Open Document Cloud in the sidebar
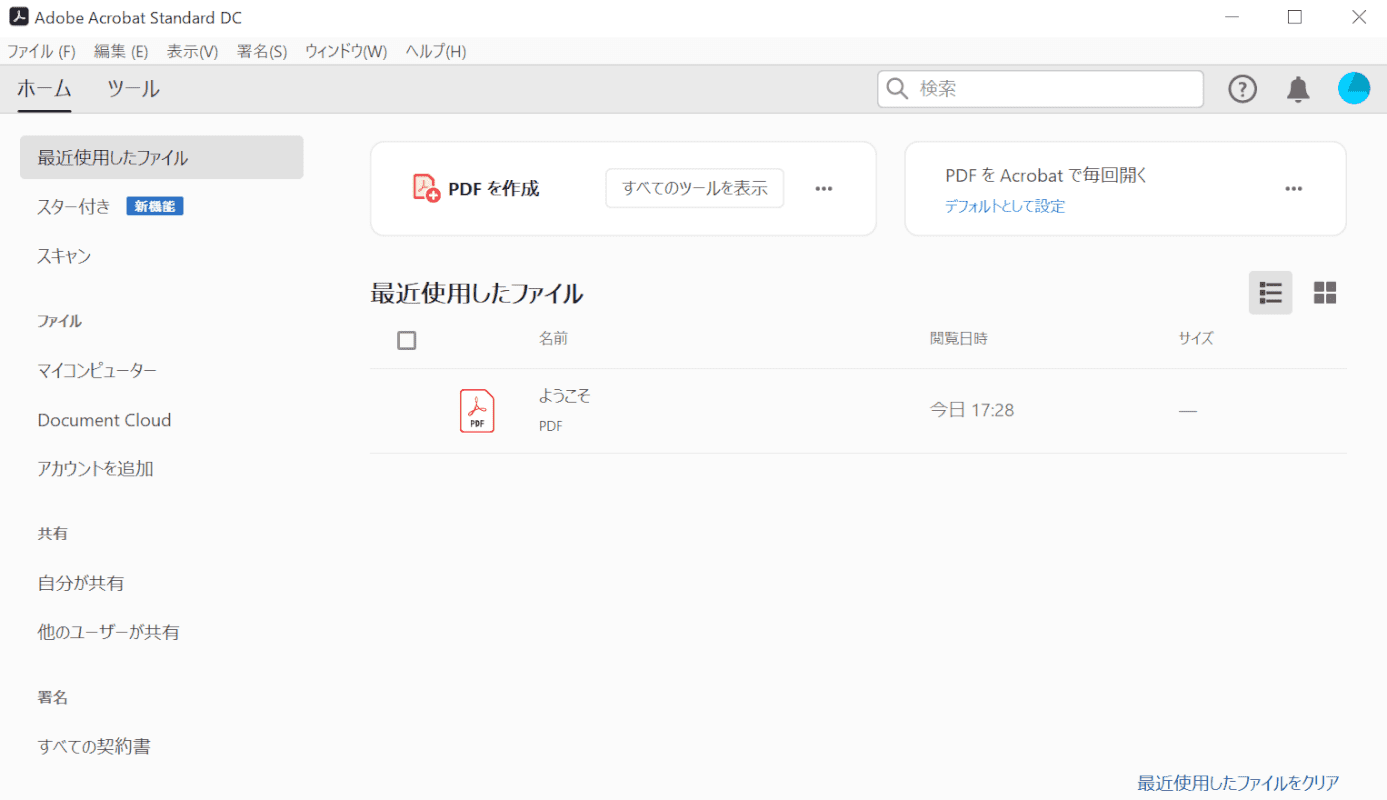Image resolution: width=1387 pixels, height=800 pixels. click(x=104, y=420)
